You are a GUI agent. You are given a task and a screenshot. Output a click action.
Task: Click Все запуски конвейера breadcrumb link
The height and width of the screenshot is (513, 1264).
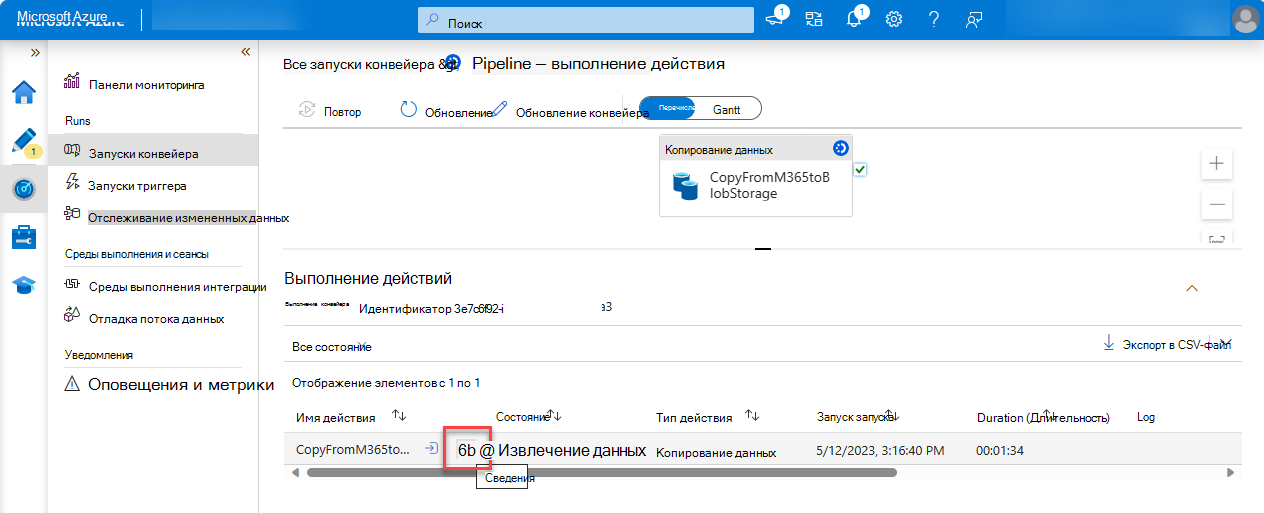tap(360, 64)
